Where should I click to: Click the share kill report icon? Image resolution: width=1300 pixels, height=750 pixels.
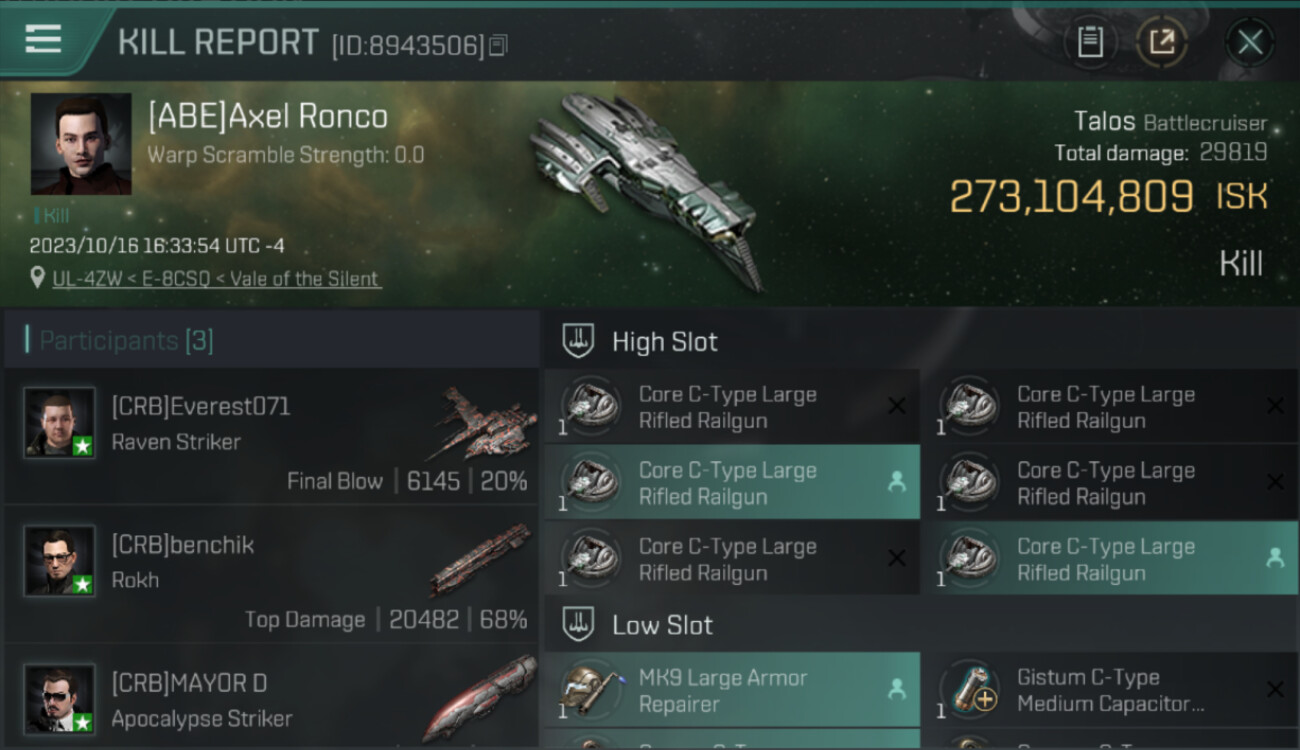tap(1161, 42)
